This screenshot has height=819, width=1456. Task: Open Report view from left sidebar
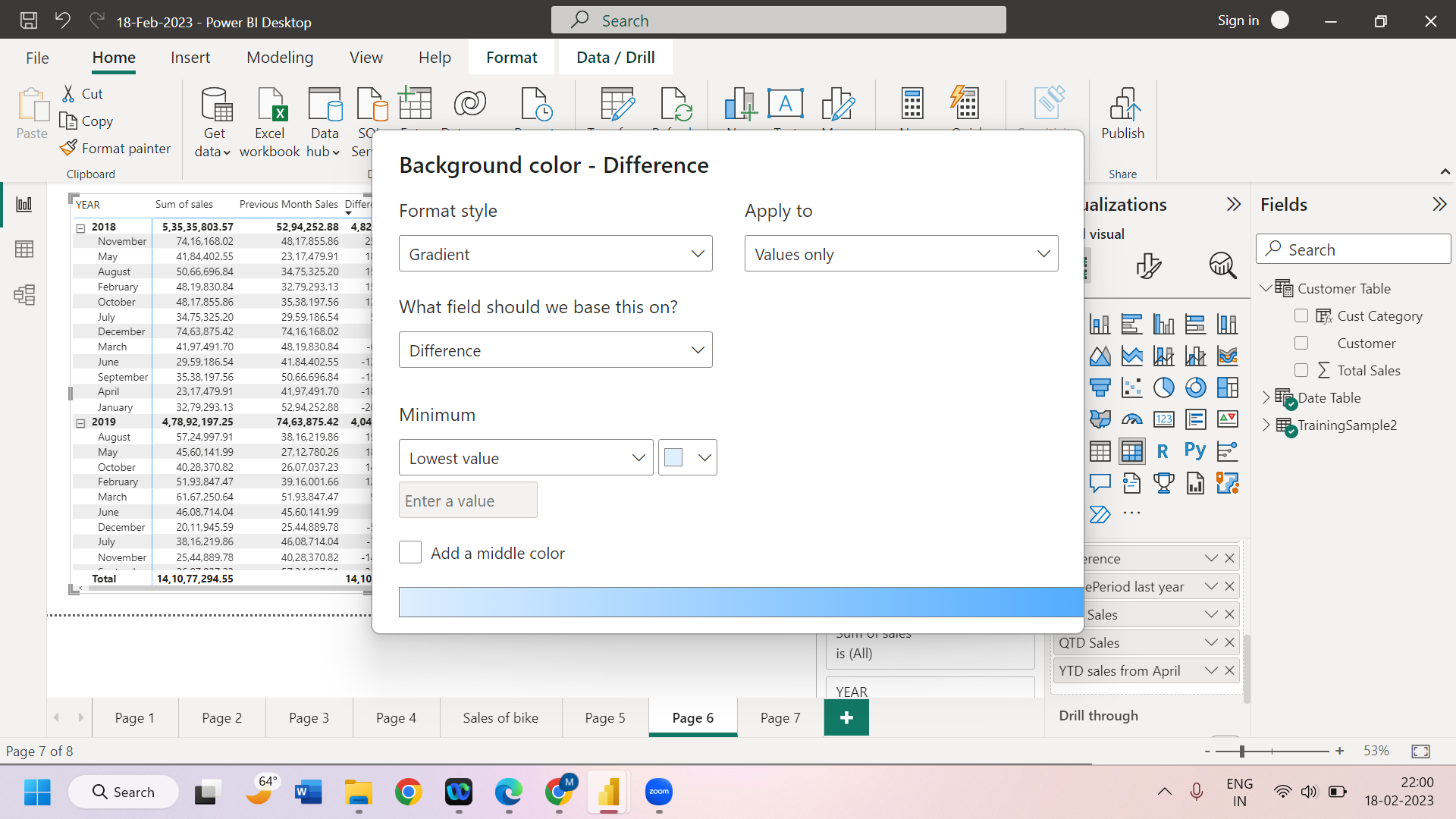(24, 204)
